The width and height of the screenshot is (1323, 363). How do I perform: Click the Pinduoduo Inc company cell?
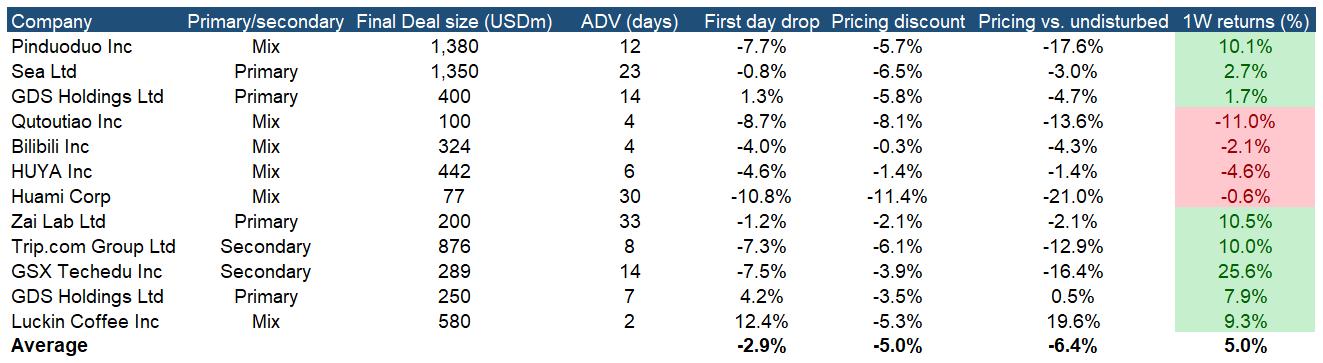[72, 47]
